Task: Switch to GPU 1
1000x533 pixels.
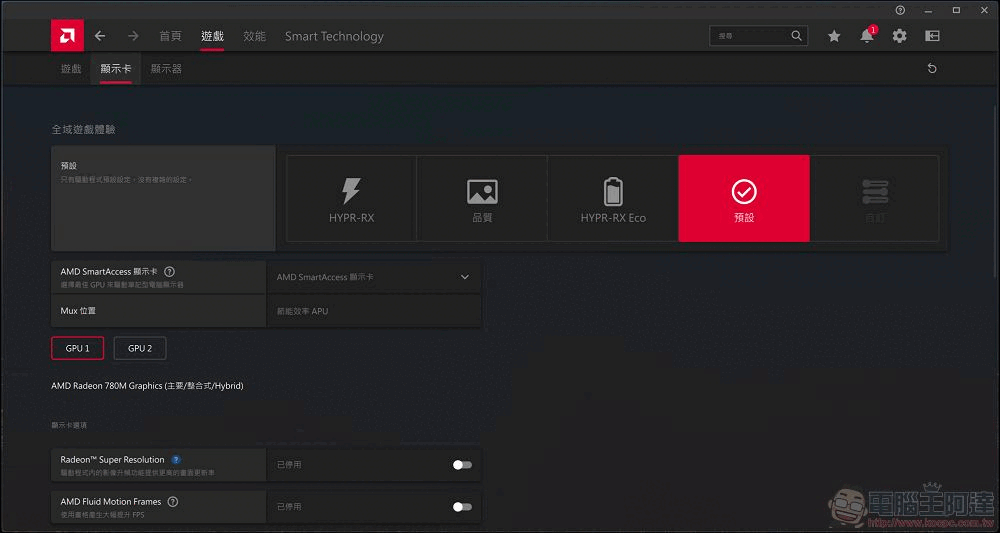Action: (78, 349)
